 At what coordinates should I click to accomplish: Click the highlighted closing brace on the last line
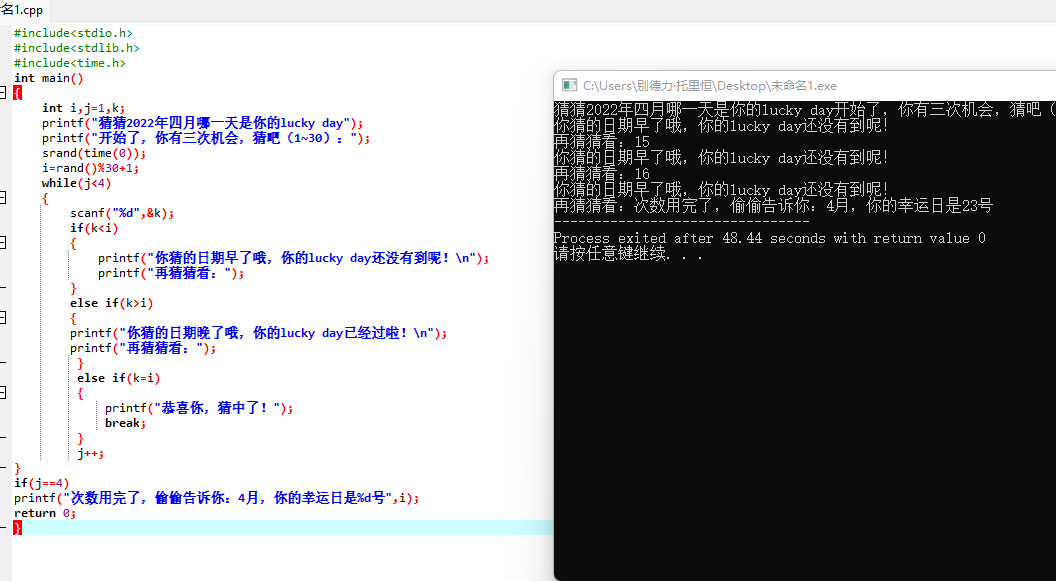(x=18, y=528)
